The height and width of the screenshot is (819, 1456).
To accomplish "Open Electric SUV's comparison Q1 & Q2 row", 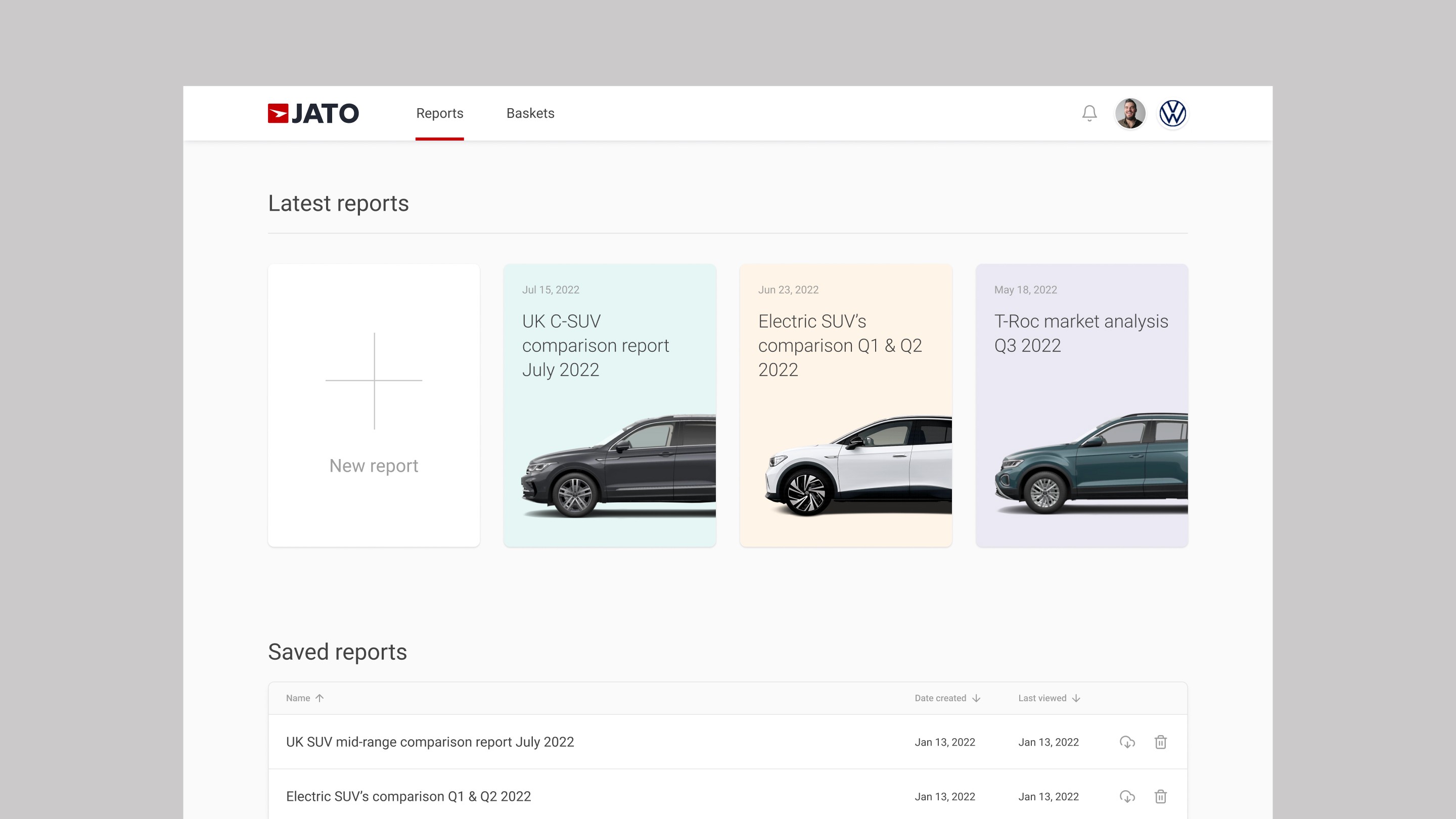I will pos(408,796).
